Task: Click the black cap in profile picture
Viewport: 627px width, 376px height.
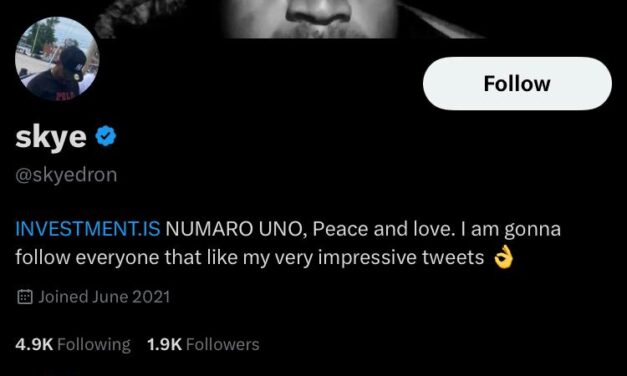Action: (73, 60)
